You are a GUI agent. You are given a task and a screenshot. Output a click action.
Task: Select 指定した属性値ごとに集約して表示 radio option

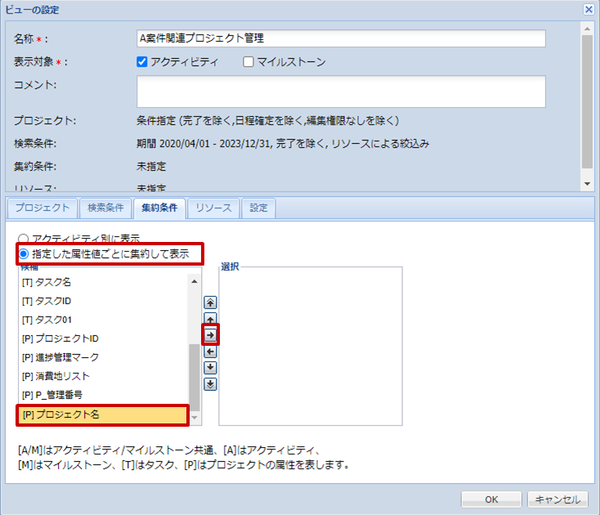click(x=24, y=254)
